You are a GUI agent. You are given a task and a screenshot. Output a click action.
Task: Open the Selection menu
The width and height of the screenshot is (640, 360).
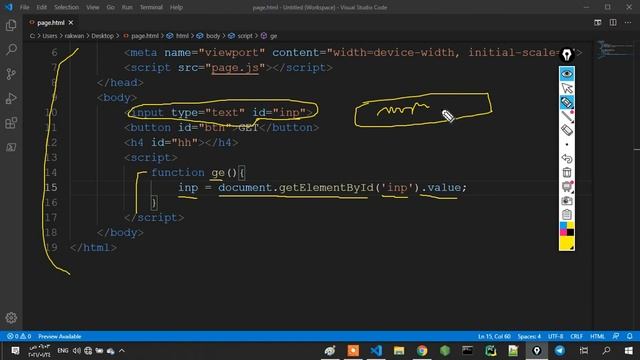click(67, 7)
